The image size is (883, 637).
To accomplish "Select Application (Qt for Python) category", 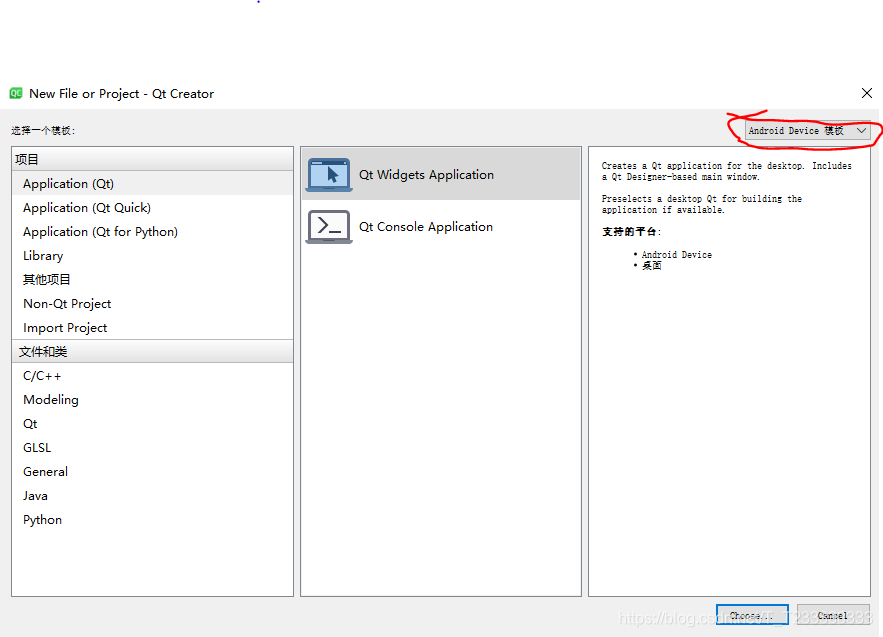I will click(x=152, y=231).
